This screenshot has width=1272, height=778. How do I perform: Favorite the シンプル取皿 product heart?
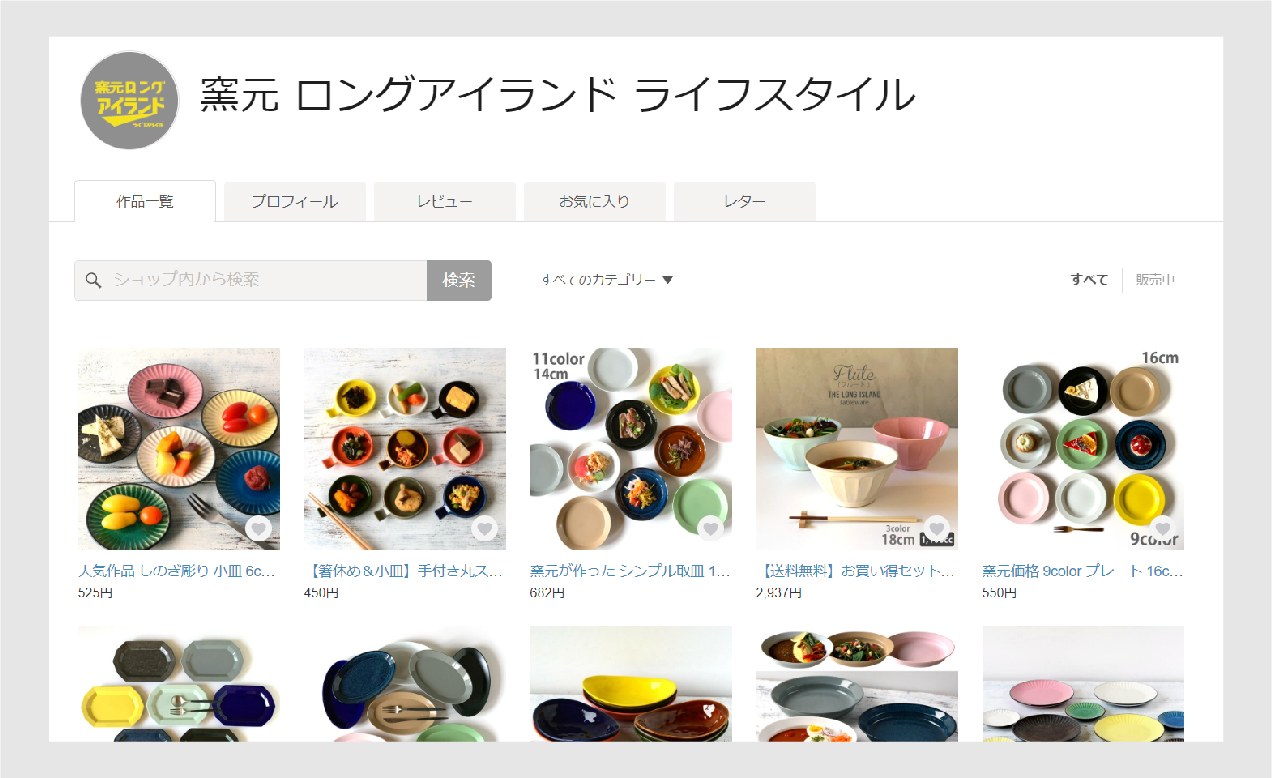pos(711,529)
